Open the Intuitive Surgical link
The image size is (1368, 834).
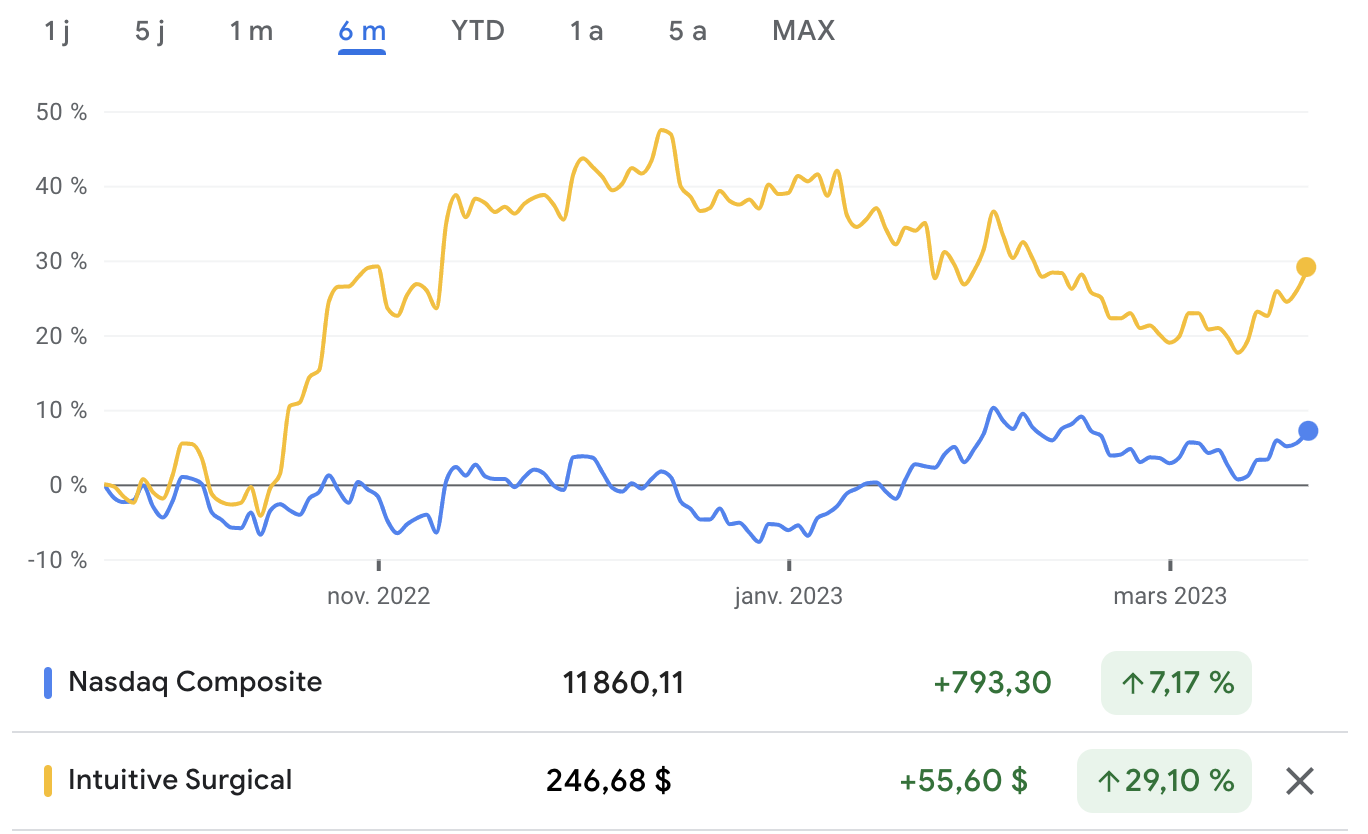(180, 780)
